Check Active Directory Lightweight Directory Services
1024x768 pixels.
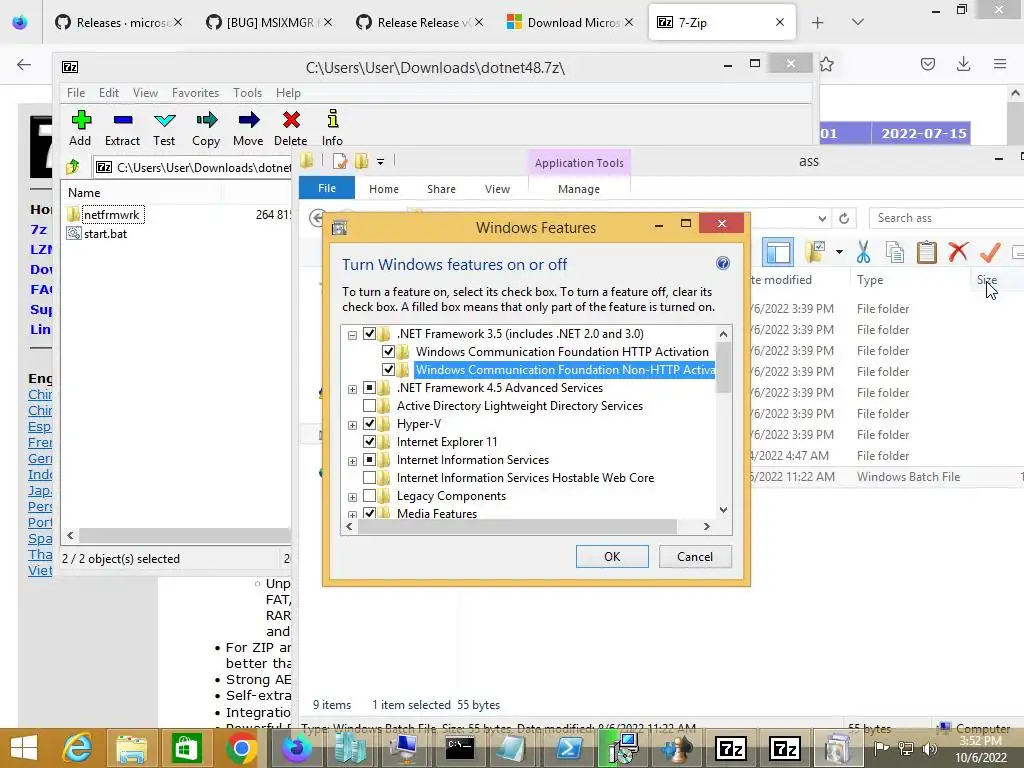pyautogui.click(x=370, y=406)
